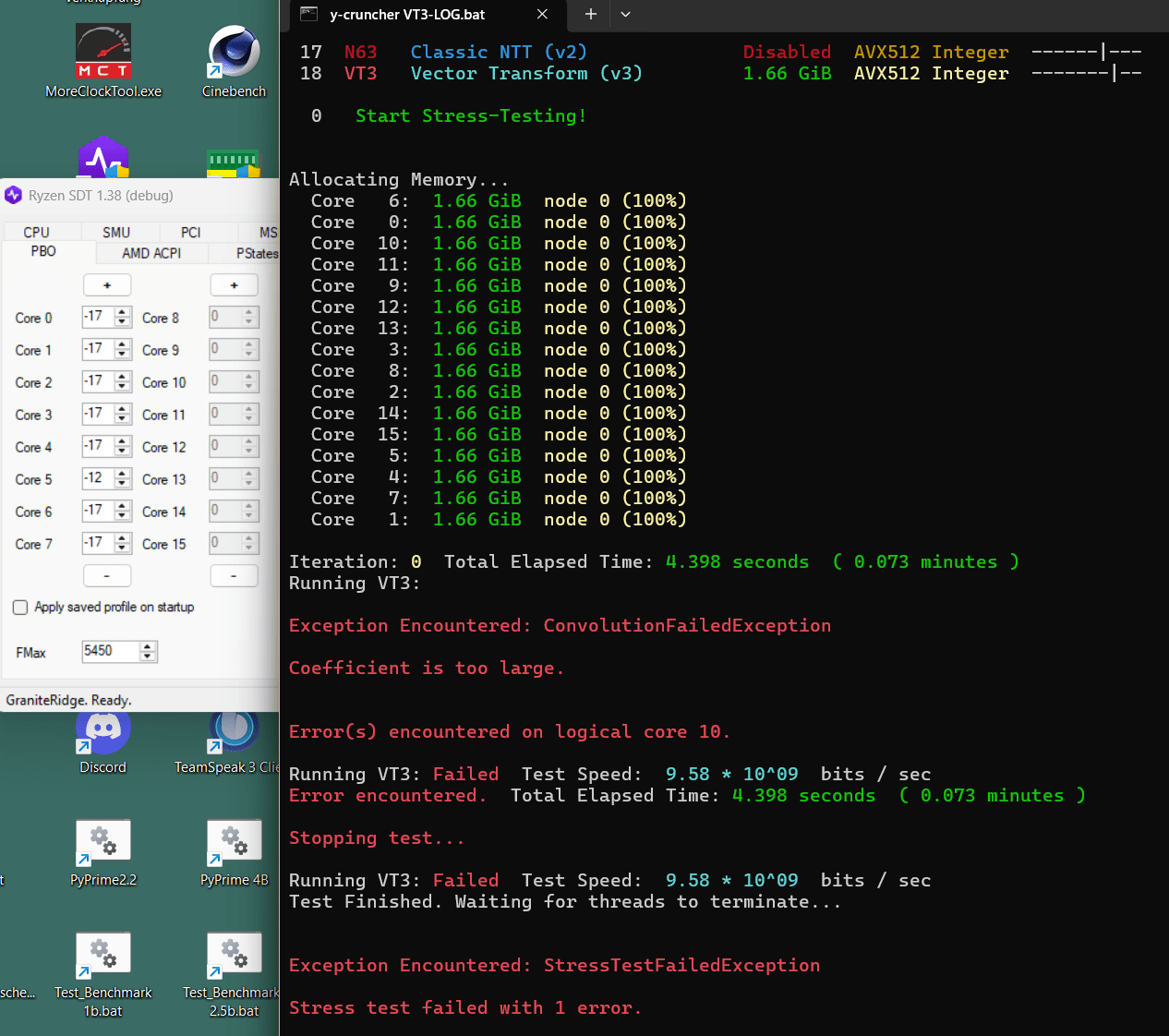1169x1036 pixels.
Task: Expand the terminal profile dropdown chevron
Action: (625, 14)
